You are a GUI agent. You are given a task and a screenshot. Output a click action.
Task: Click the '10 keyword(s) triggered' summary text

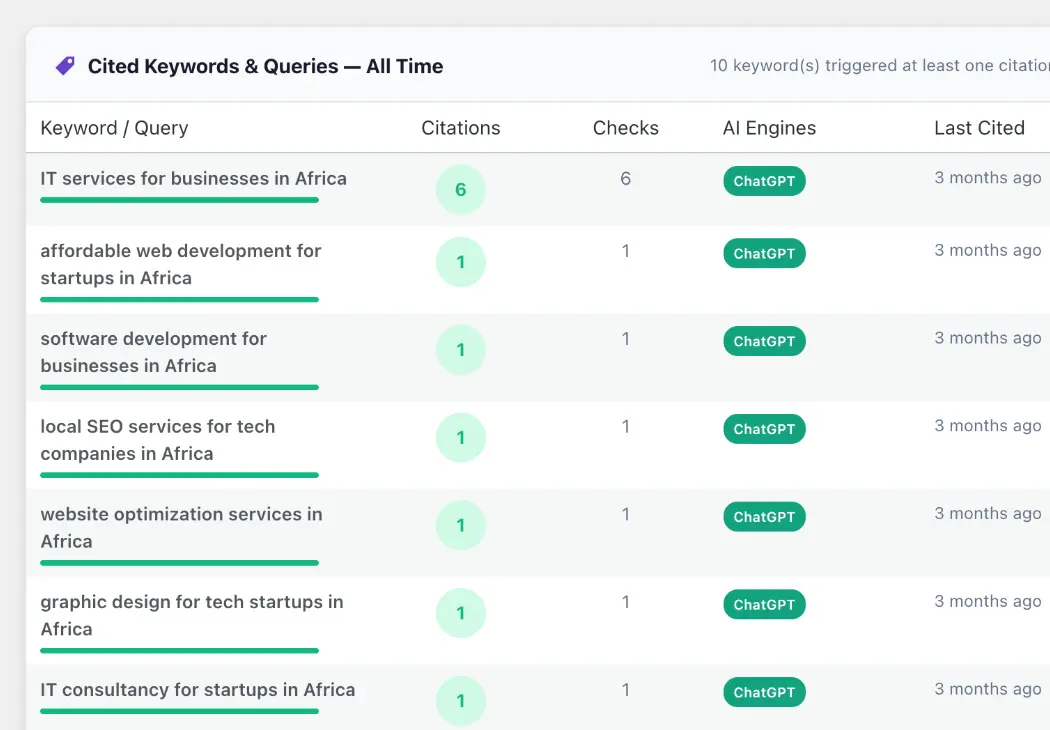click(x=880, y=65)
